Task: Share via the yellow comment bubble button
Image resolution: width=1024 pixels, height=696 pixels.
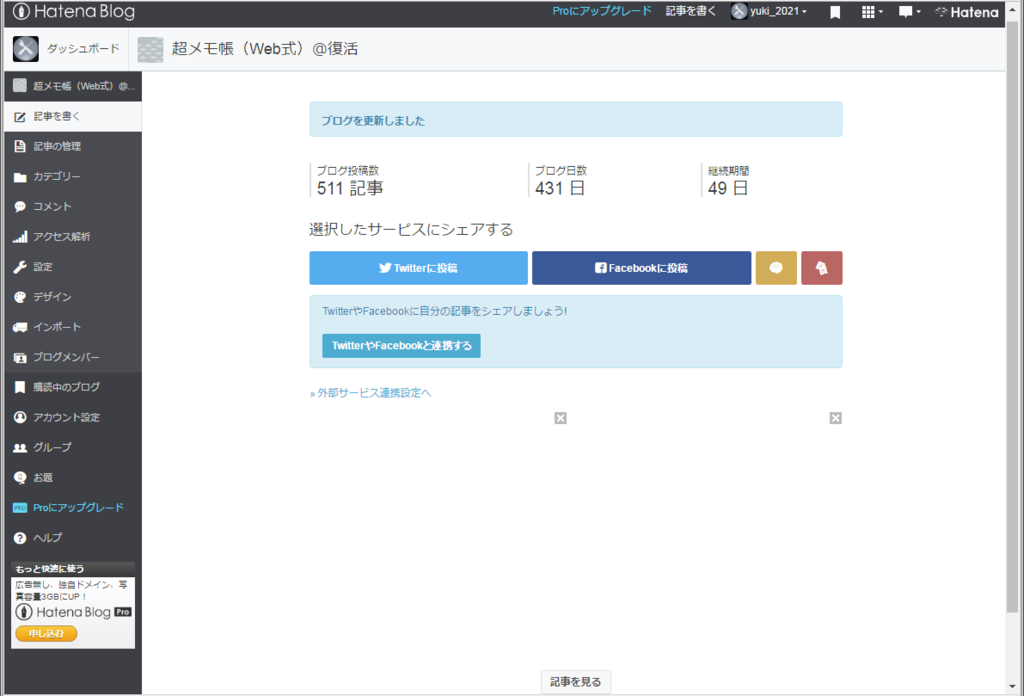Action: point(776,268)
